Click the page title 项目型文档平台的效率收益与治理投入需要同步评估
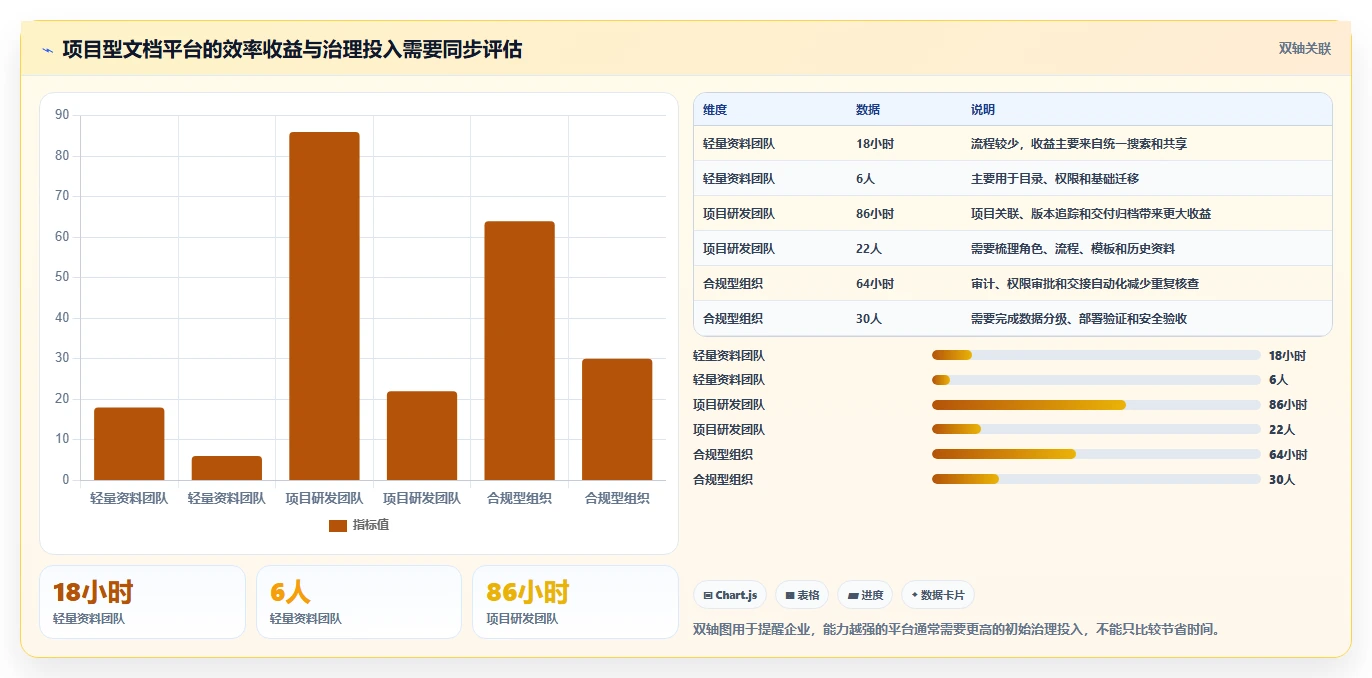The height and width of the screenshot is (678, 1372). (292, 49)
